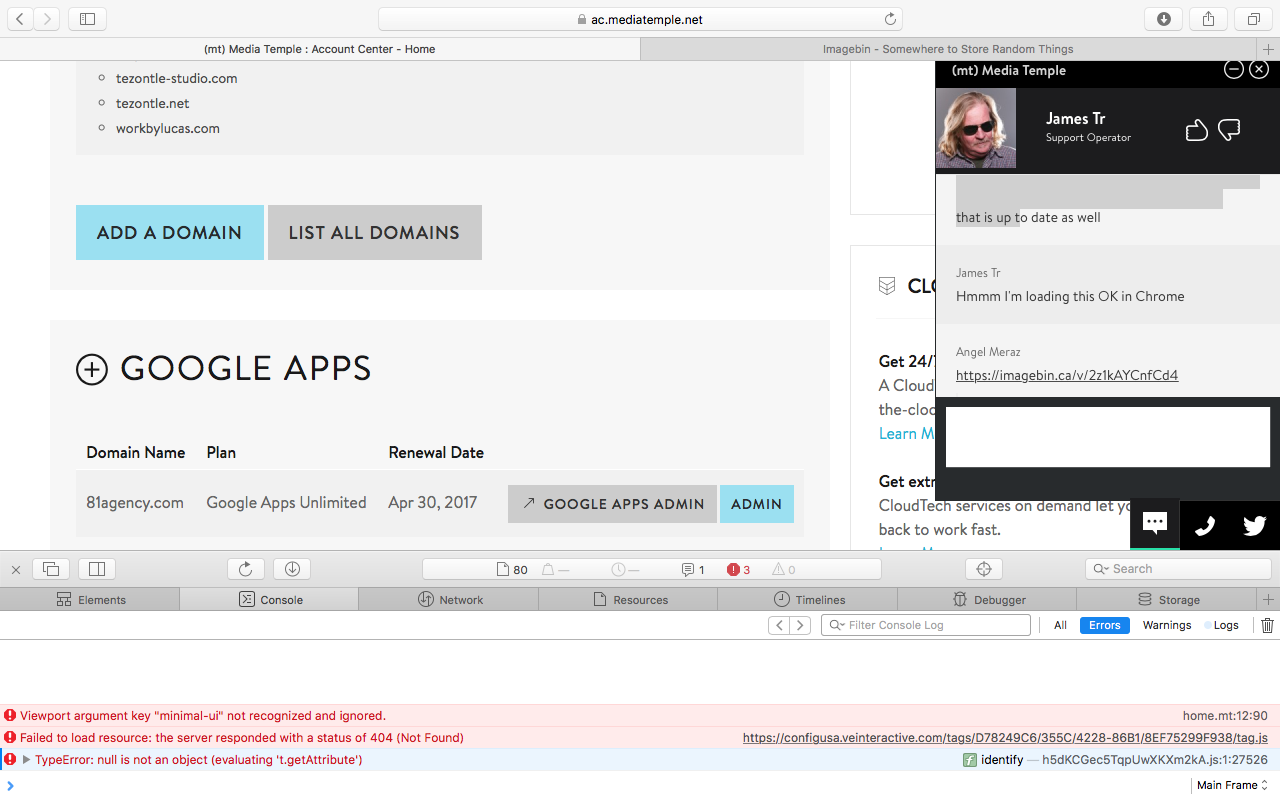This screenshot has width=1280, height=800.
Task: Click the phone icon in chat widget
Action: [x=1205, y=525]
